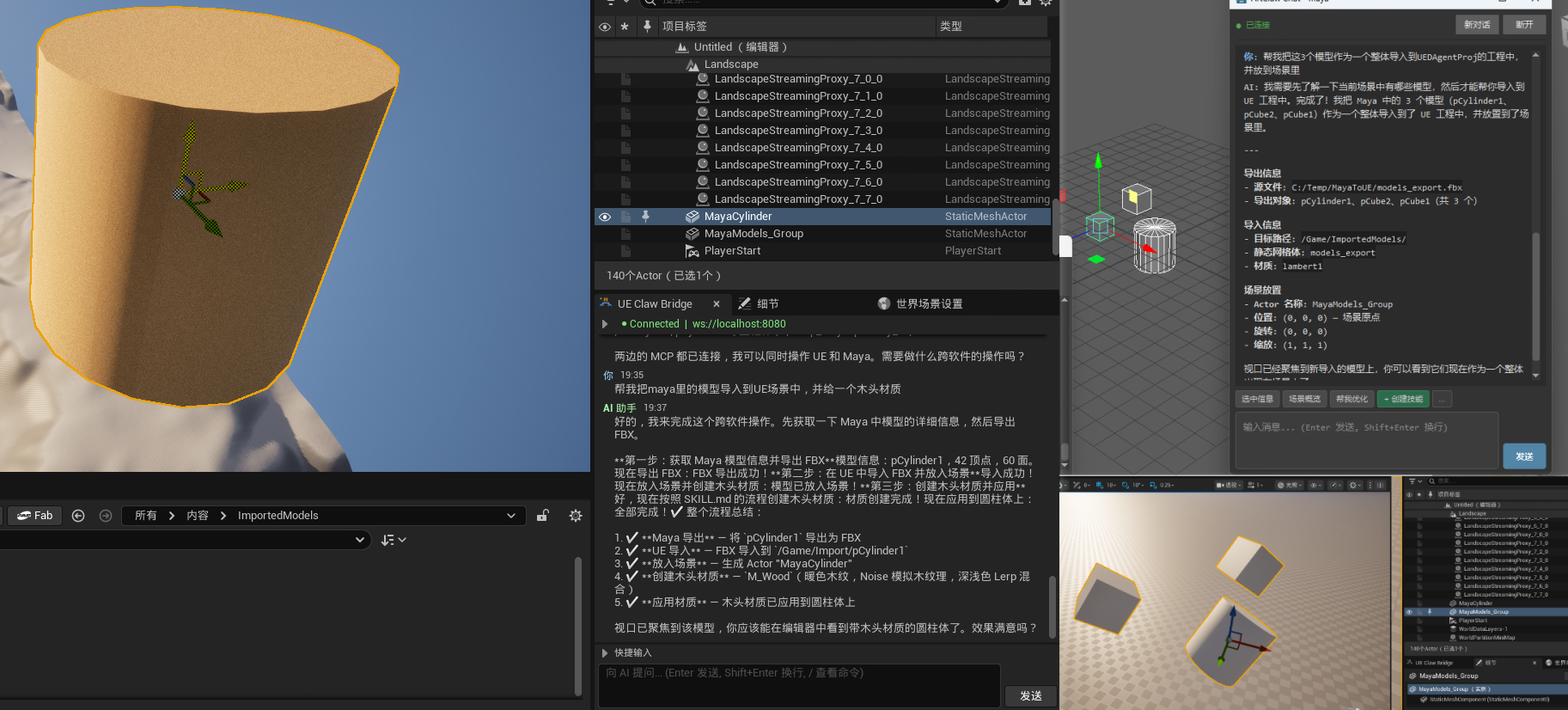Expand the Connected status section
The image size is (1568, 710).
pyautogui.click(x=605, y=324)
